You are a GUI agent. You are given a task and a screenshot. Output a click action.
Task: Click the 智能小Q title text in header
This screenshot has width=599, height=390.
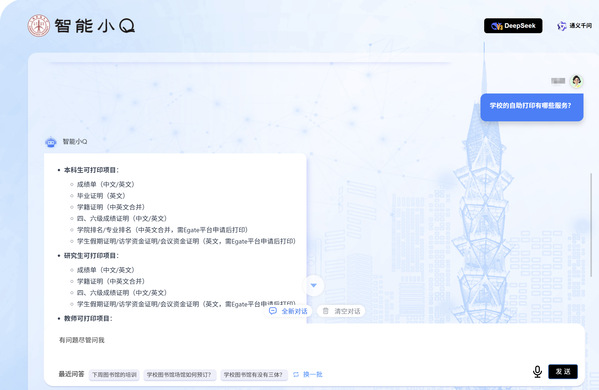(95, 26)
